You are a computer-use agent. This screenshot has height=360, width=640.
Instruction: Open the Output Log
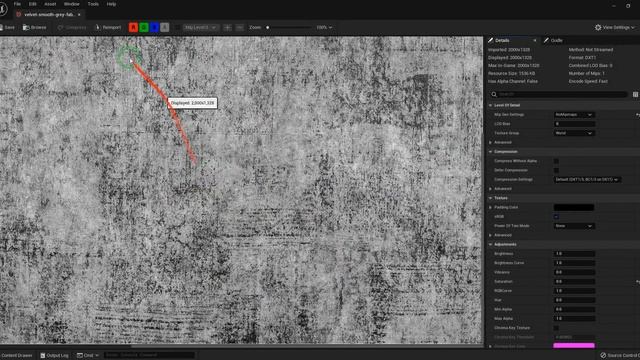54,356
